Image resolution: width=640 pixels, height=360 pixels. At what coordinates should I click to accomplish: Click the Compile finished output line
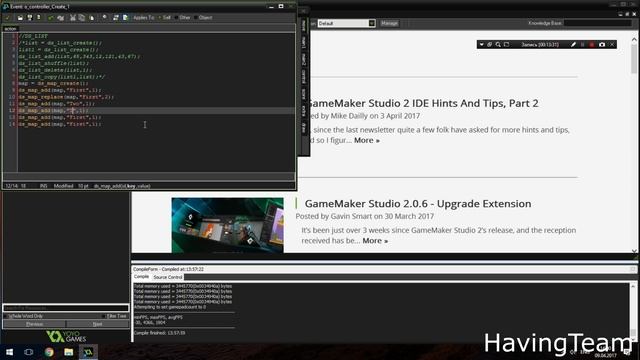pos(160,333)
